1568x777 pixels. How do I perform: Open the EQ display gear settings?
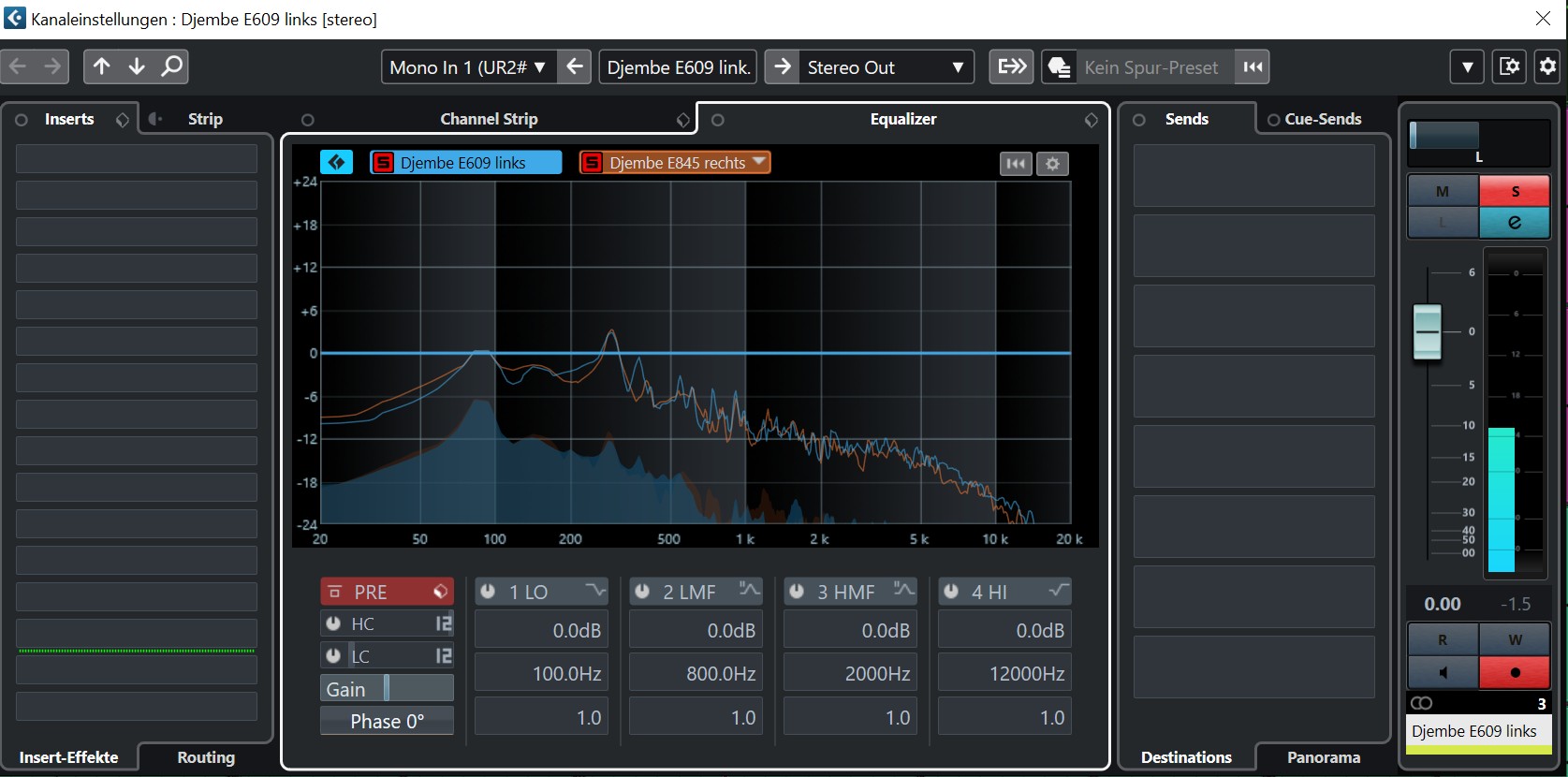[1052, 164]
